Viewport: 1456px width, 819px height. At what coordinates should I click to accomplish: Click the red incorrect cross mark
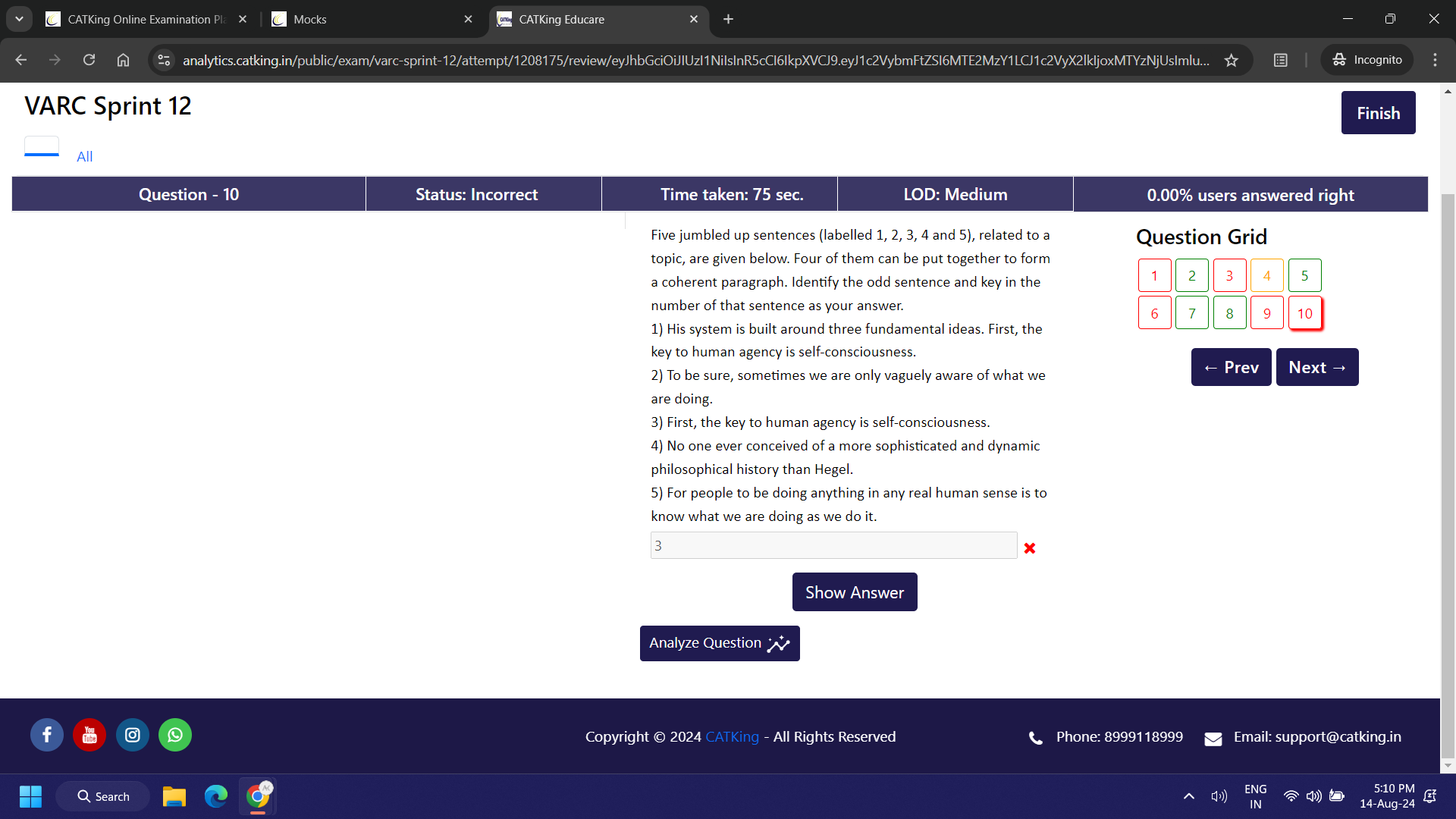(1029, 548)
